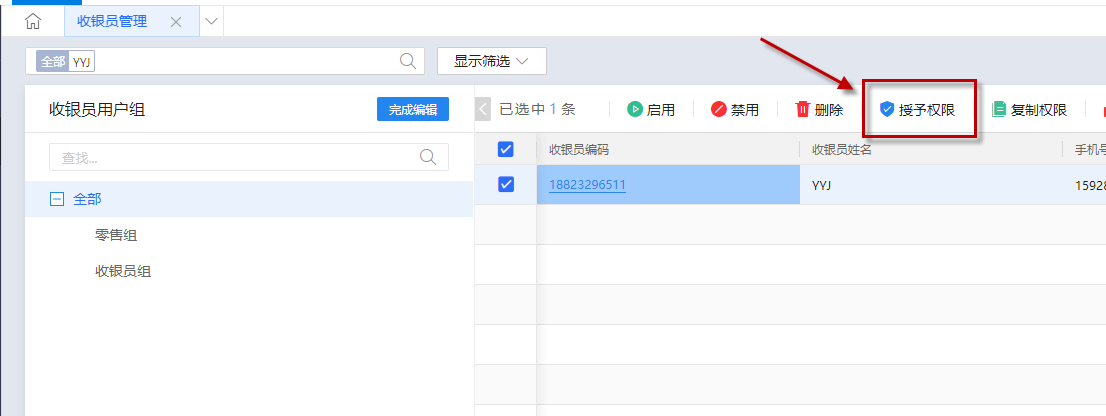
Task: Open the tab list dropdown arrow
Action: (x=211, y=21)
